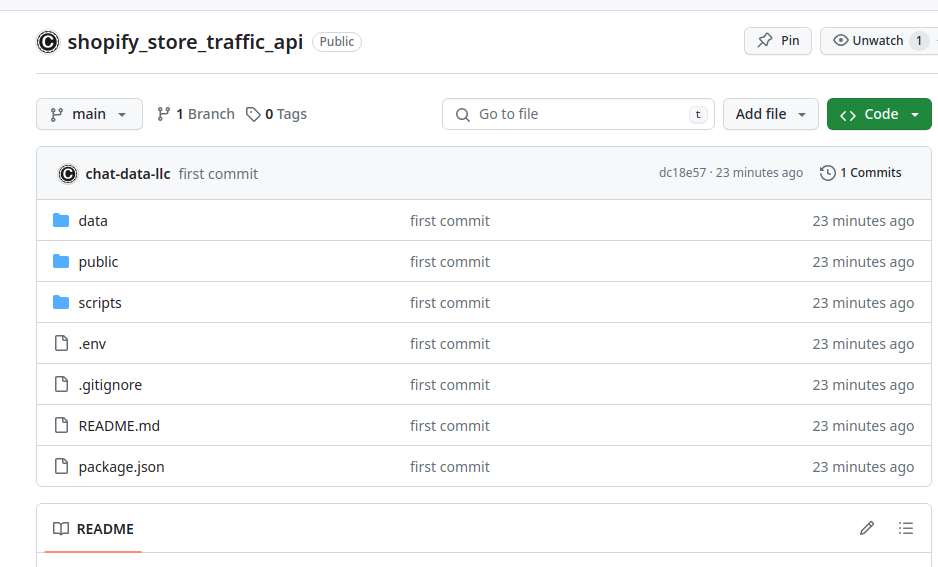This screenshot has width=938, height=567.
Task: Open chat-data-llc author link
Action: click(x=128, y=174)
